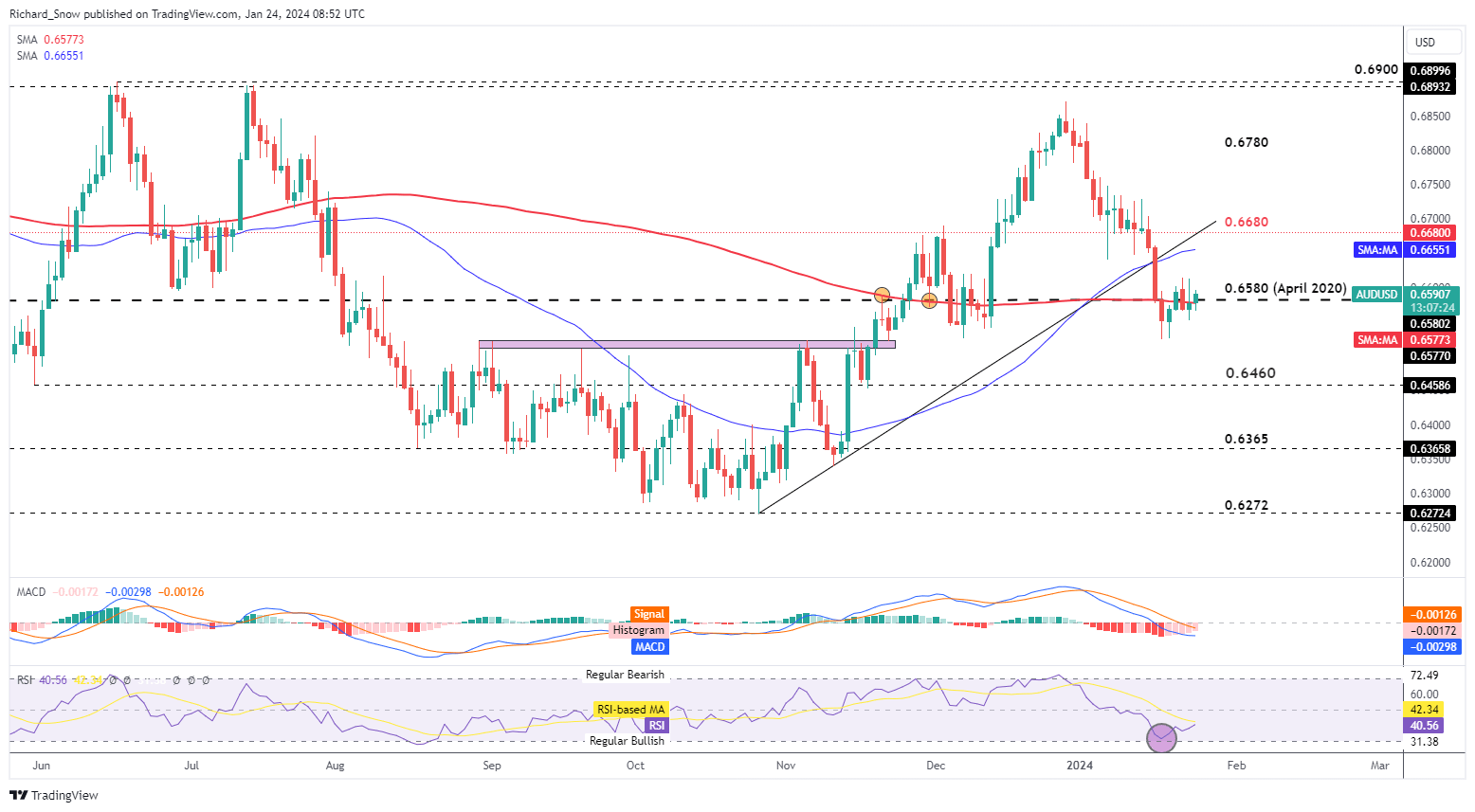Select the purple circle marker on RSI

(x=1162, y=738)
